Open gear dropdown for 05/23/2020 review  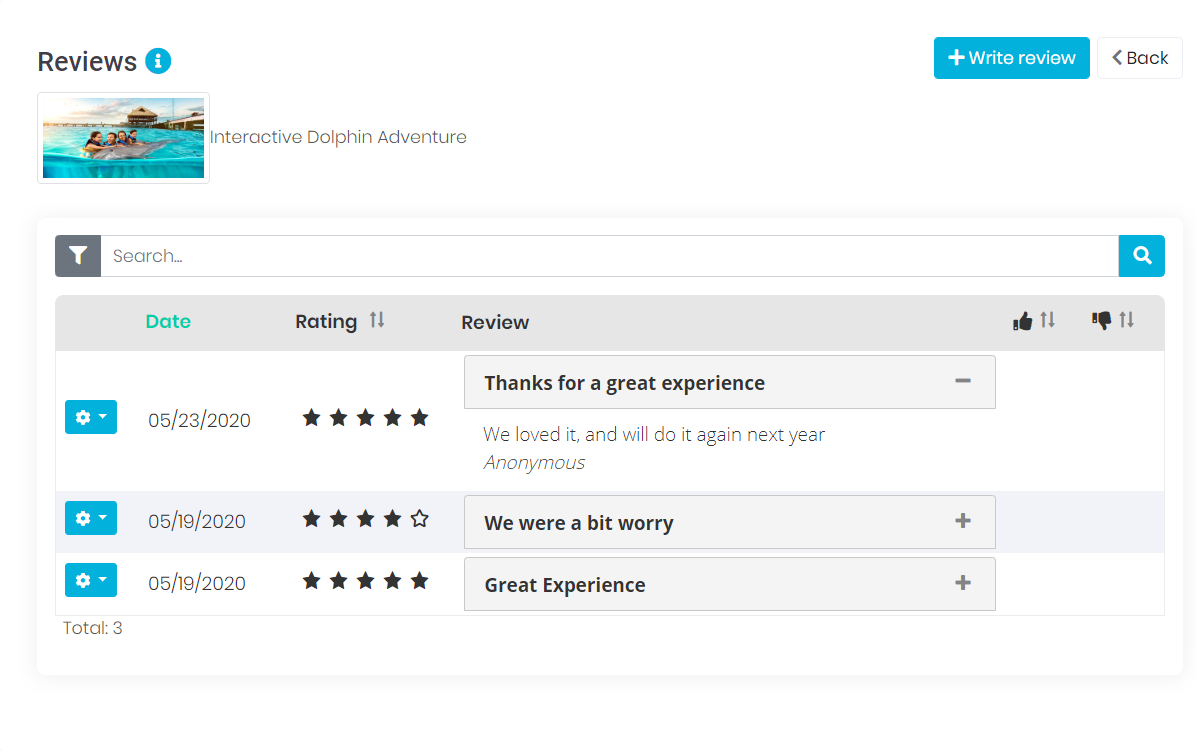[91, 417]
